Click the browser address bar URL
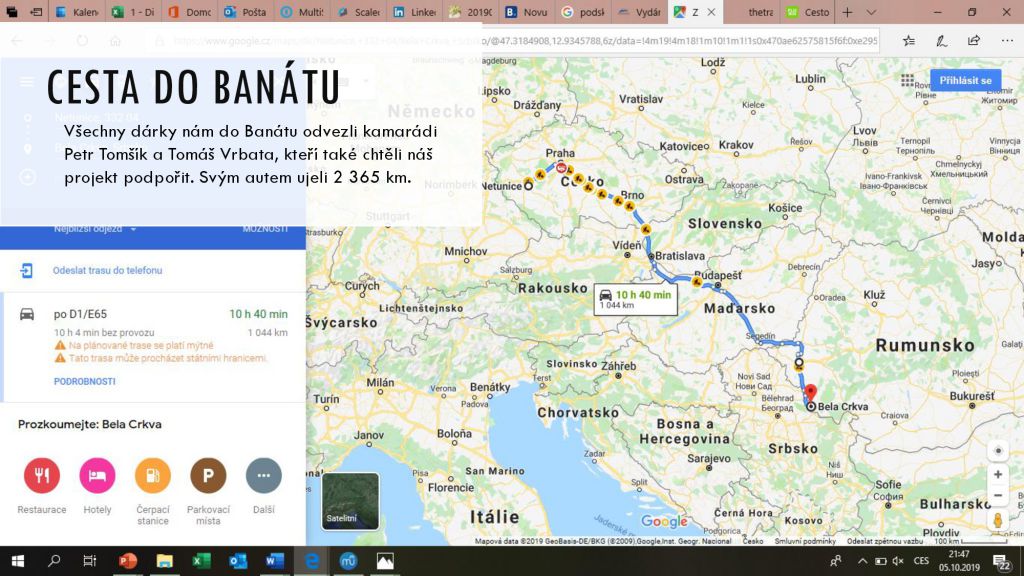 tap(516, 40)
